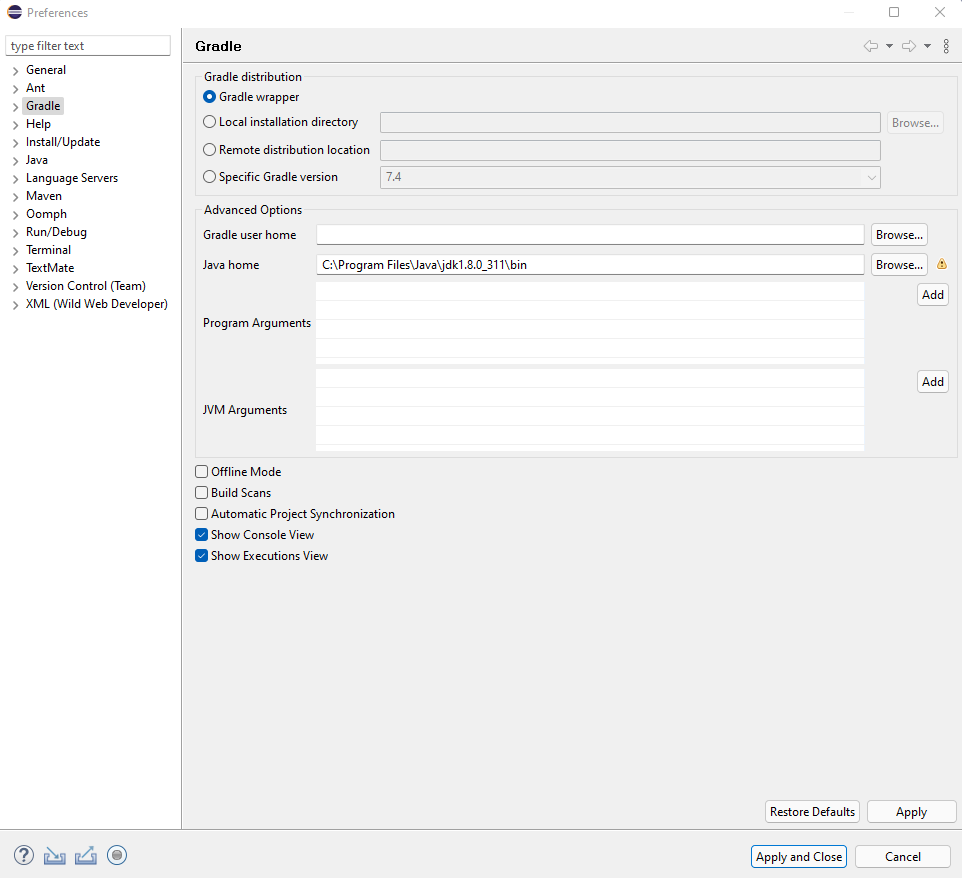The image size is (962, 878).
Task: Uncheck Show Console View
Action: (x=202, y=535)
